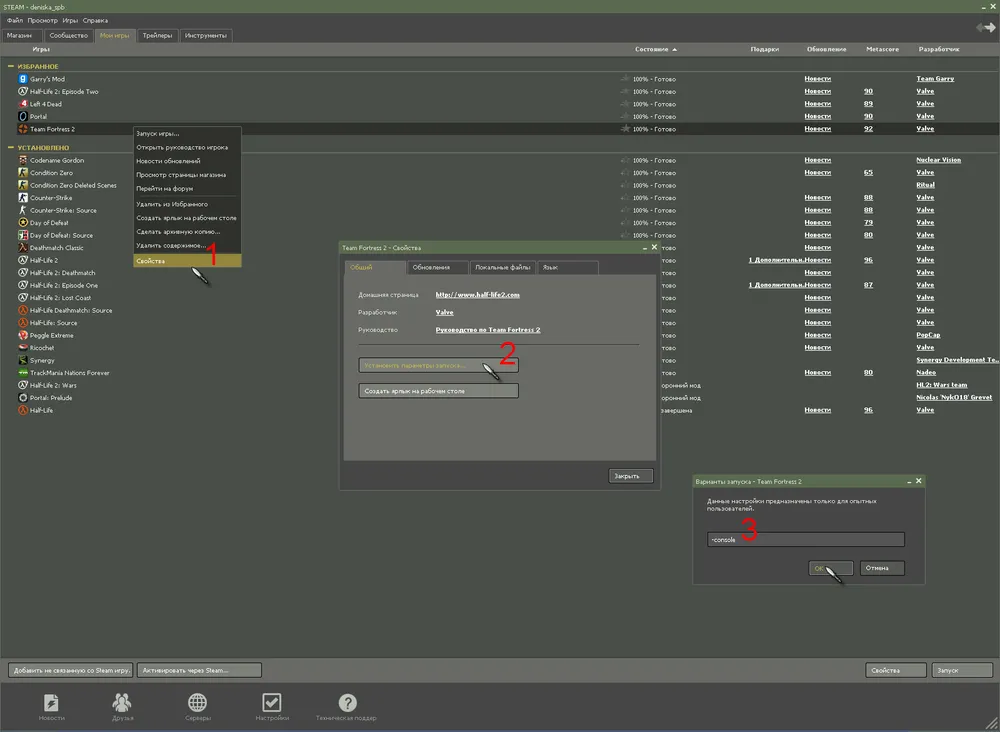The width and height of the screenshot is (1000, 732).
Task: Click the Peggle Extreme game icon
Action: pos(23,335)
